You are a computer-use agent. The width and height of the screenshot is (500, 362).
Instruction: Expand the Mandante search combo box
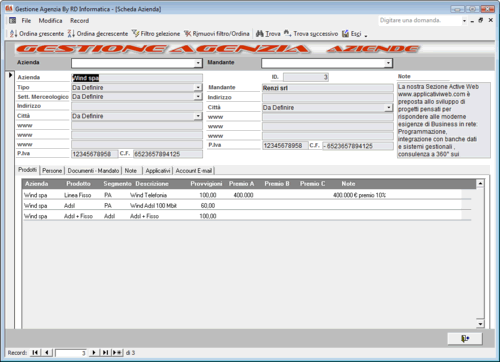tap(388, 63)
